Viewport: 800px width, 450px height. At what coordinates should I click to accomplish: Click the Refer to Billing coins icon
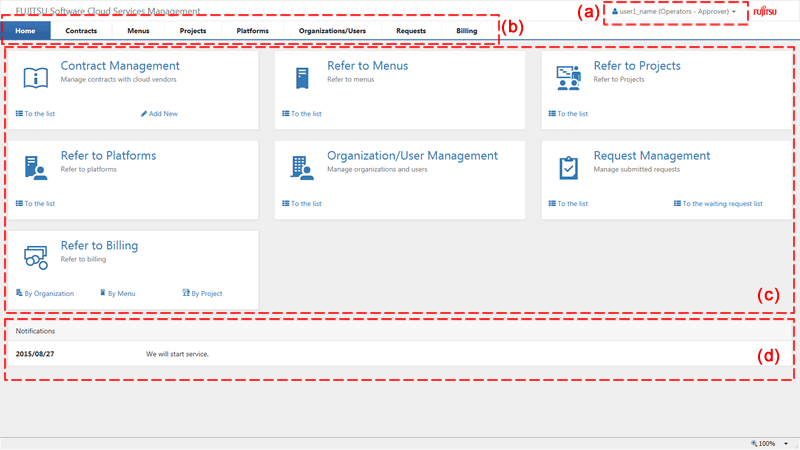(36, 257)
